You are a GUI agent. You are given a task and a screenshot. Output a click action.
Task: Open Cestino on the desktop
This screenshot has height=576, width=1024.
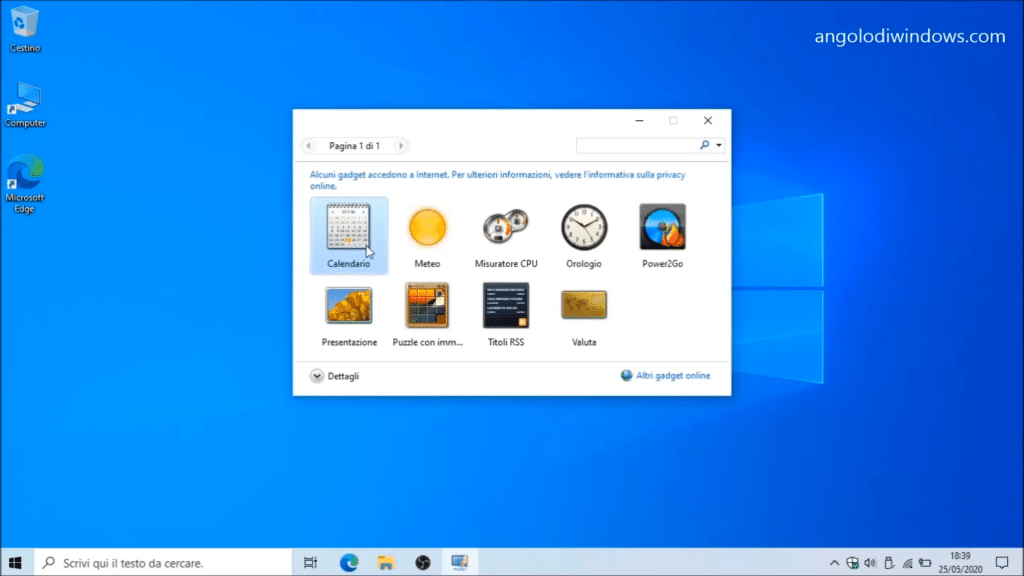[x=25, y=22]
